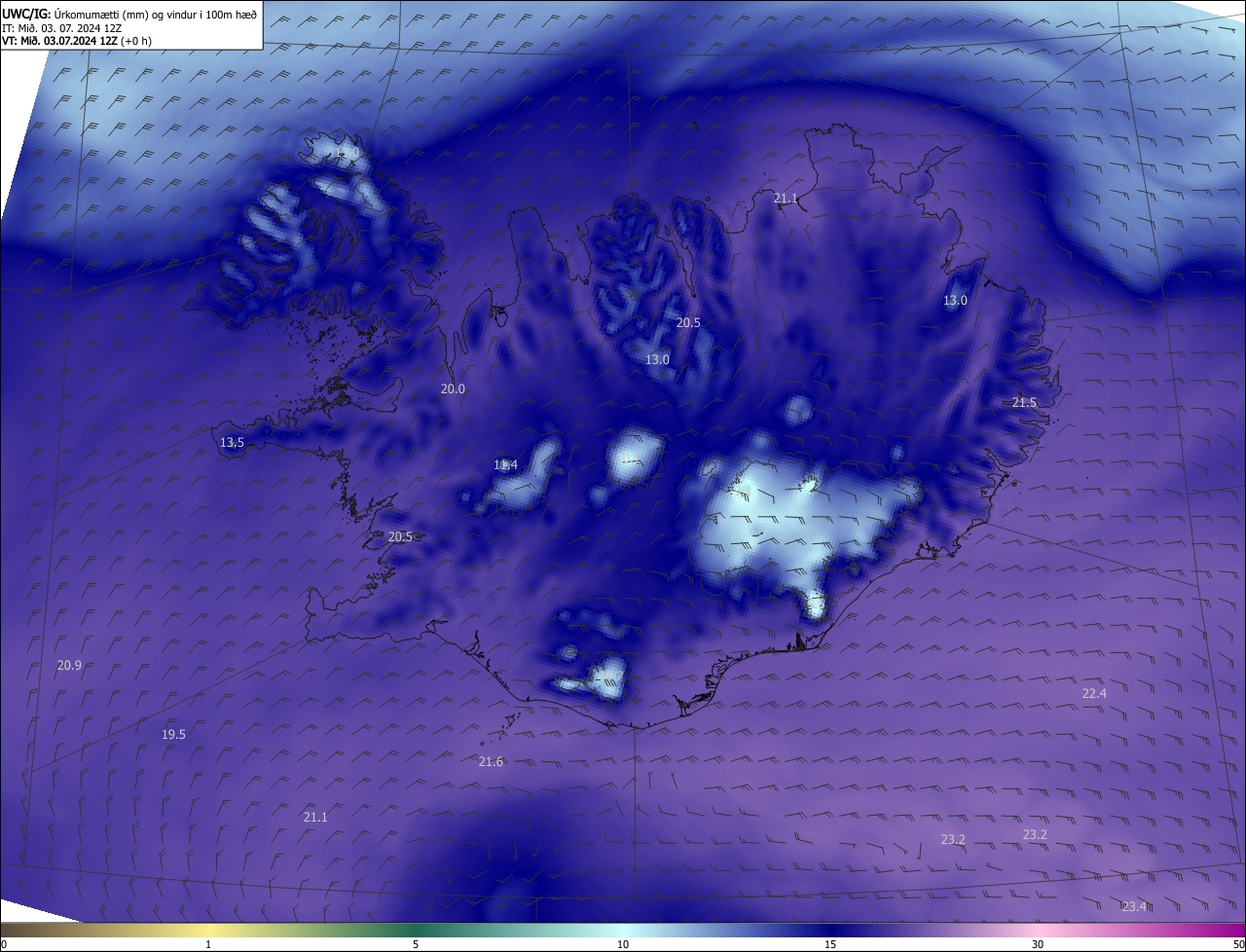Click the 21.6 value label on the map

[x=491, y=761]
